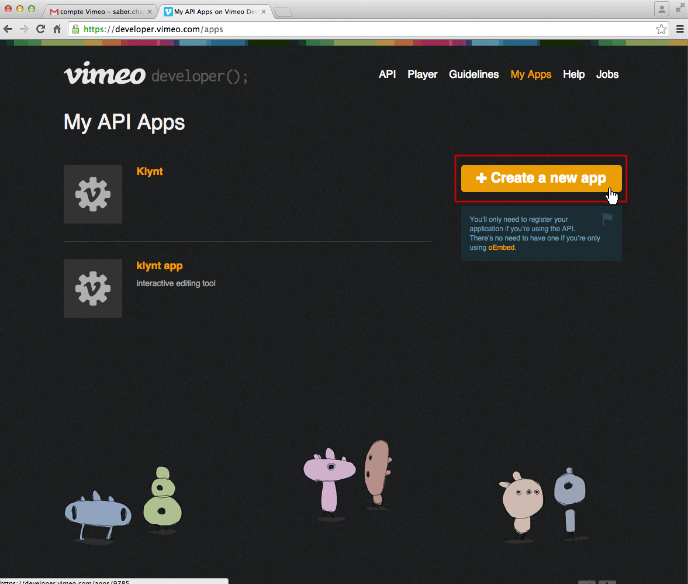Open the klynt app title link
The height and width of the screenshot is (584, 688).
click(159, 265)
